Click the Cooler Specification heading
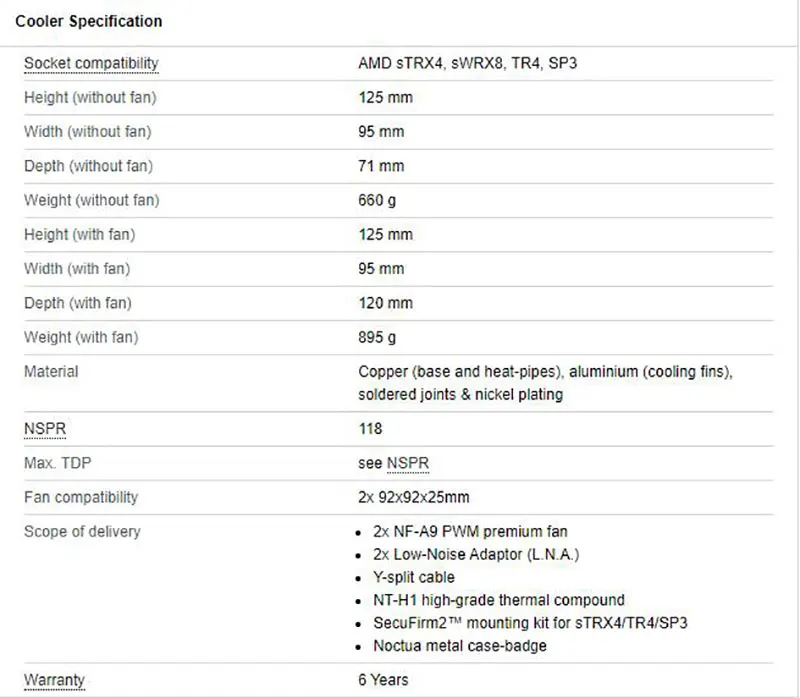 click(89, 21)
